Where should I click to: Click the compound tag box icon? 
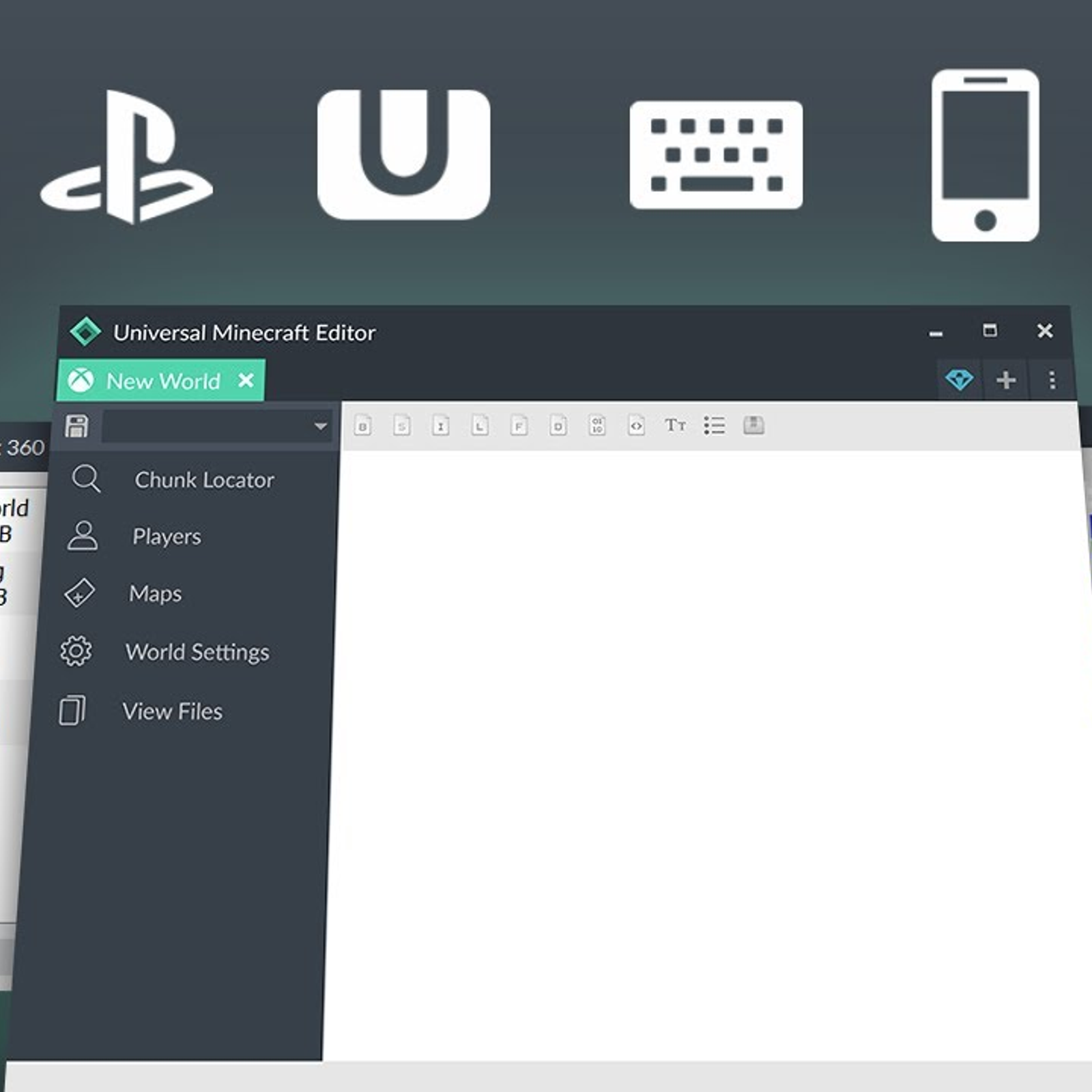pos(753,425)
